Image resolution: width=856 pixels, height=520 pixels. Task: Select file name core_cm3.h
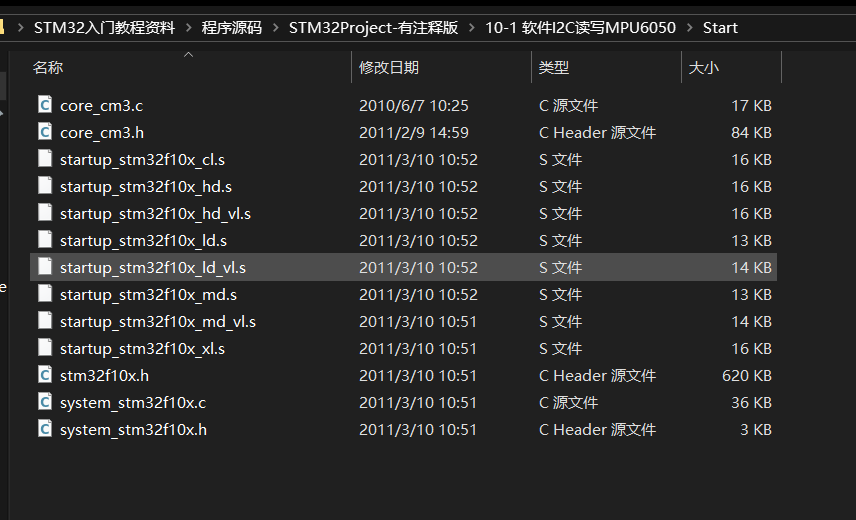[102, 133]
